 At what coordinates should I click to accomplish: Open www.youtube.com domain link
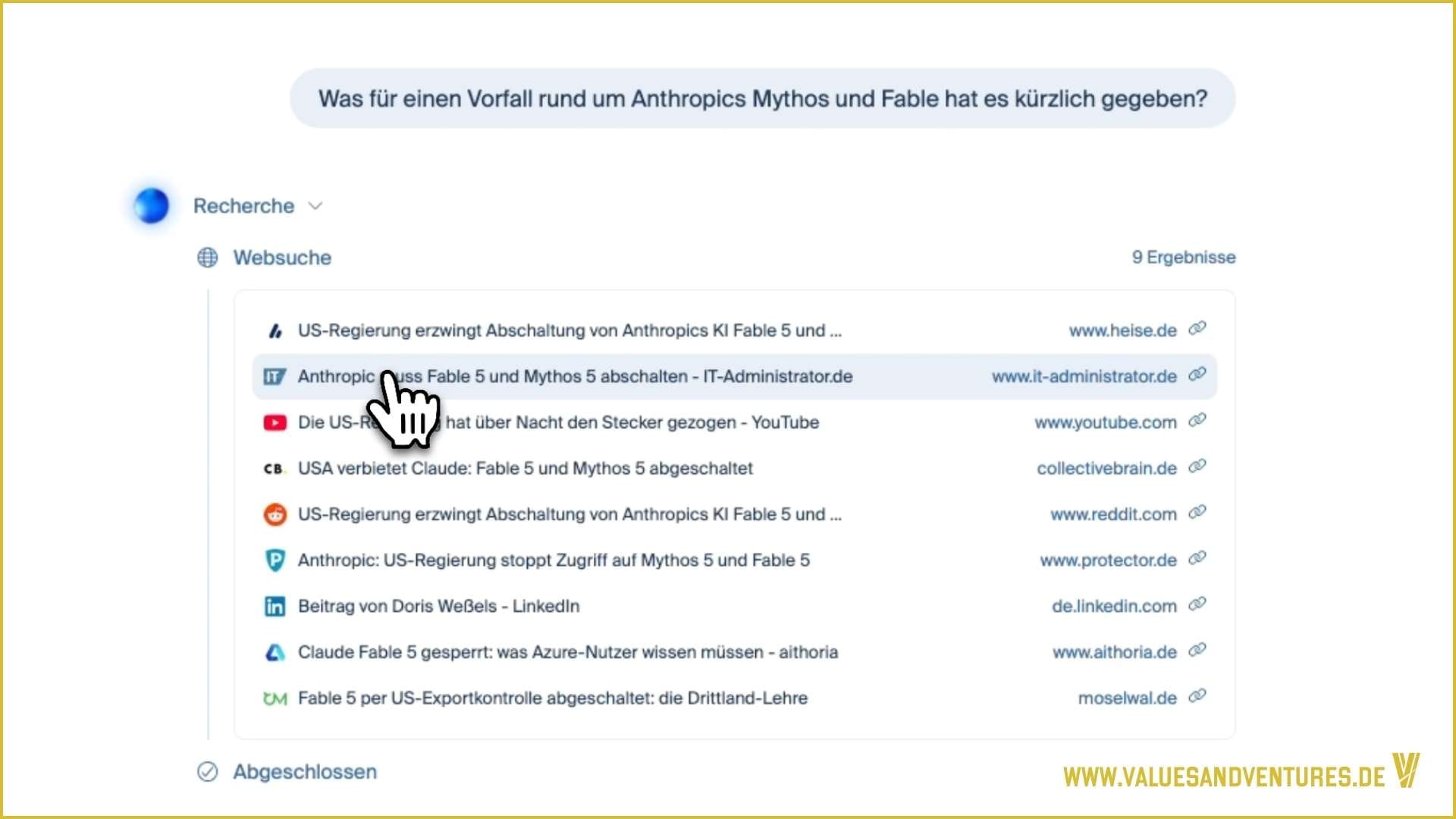click(x=1106, y=423)
